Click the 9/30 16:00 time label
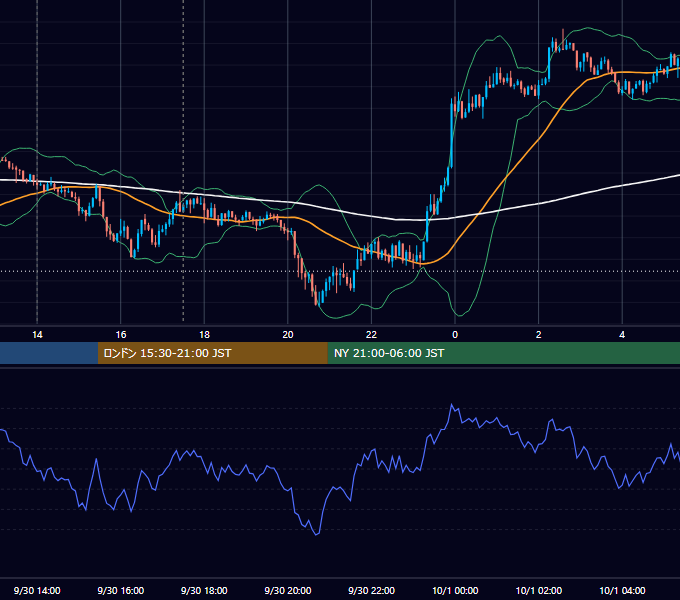 pyautogui.click(x=121, y=590)
